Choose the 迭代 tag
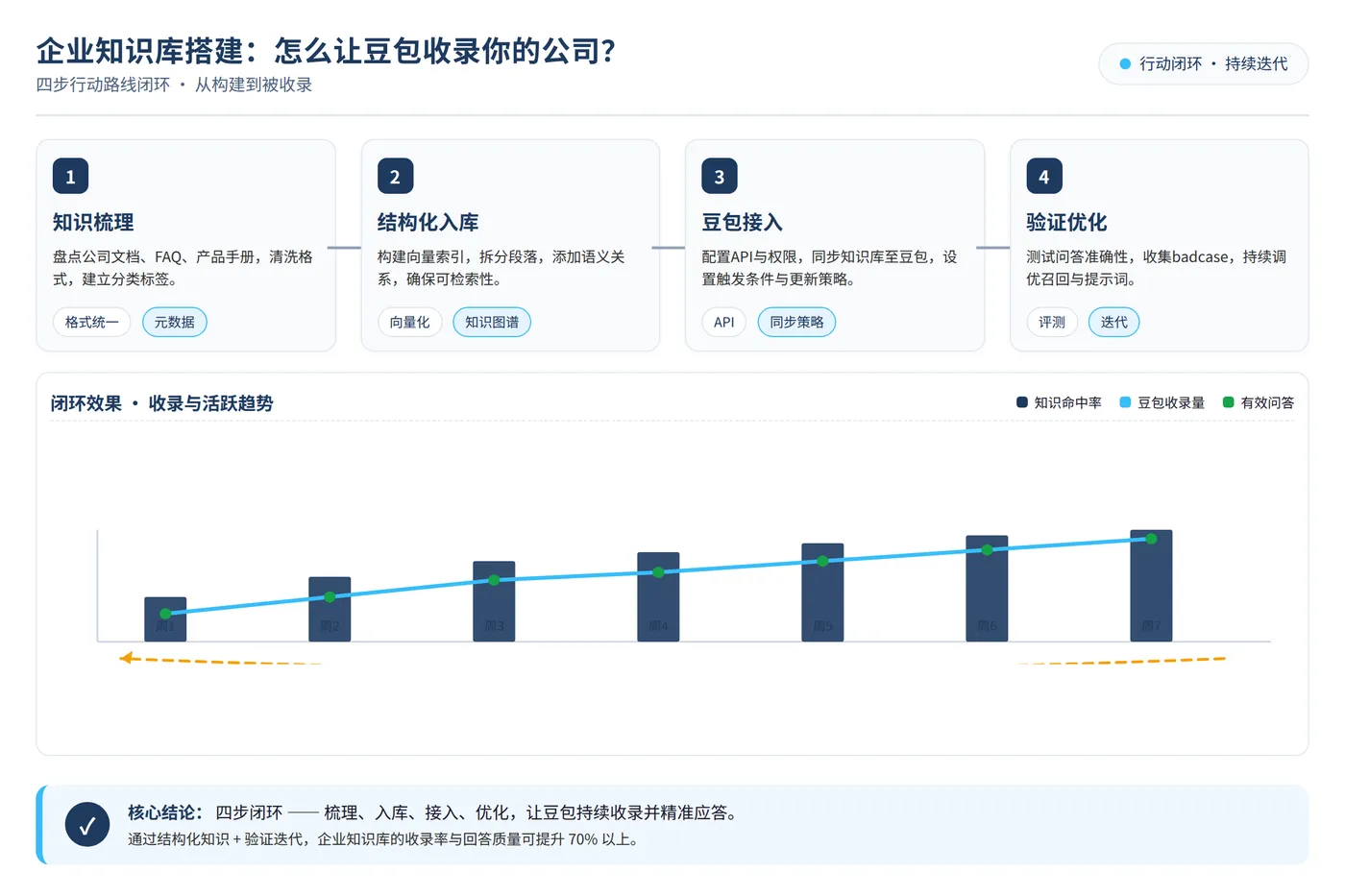This screenshot has width=1345, height=896. click(x=1114, y=323)
